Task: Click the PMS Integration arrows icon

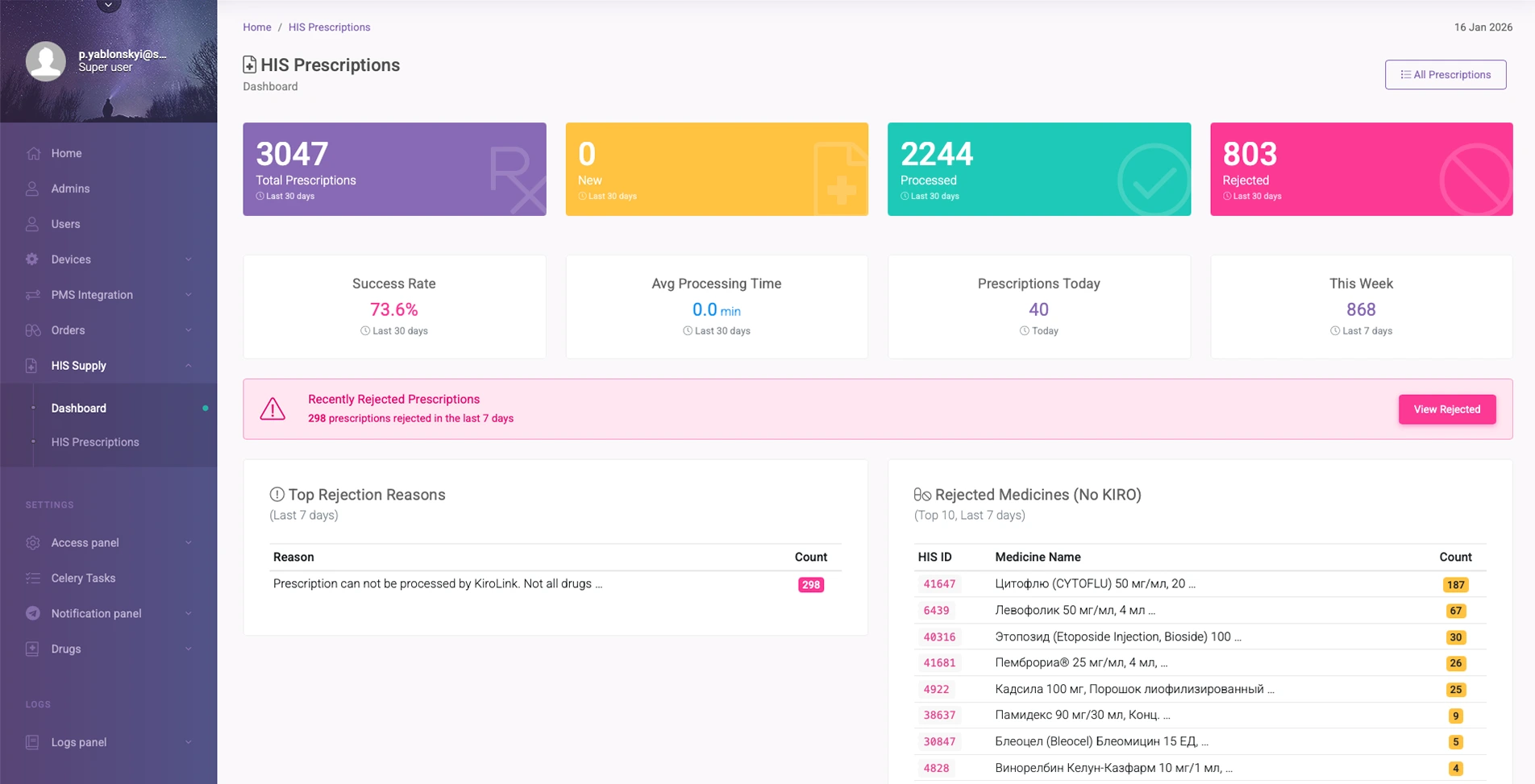Action: coord(32,295)
